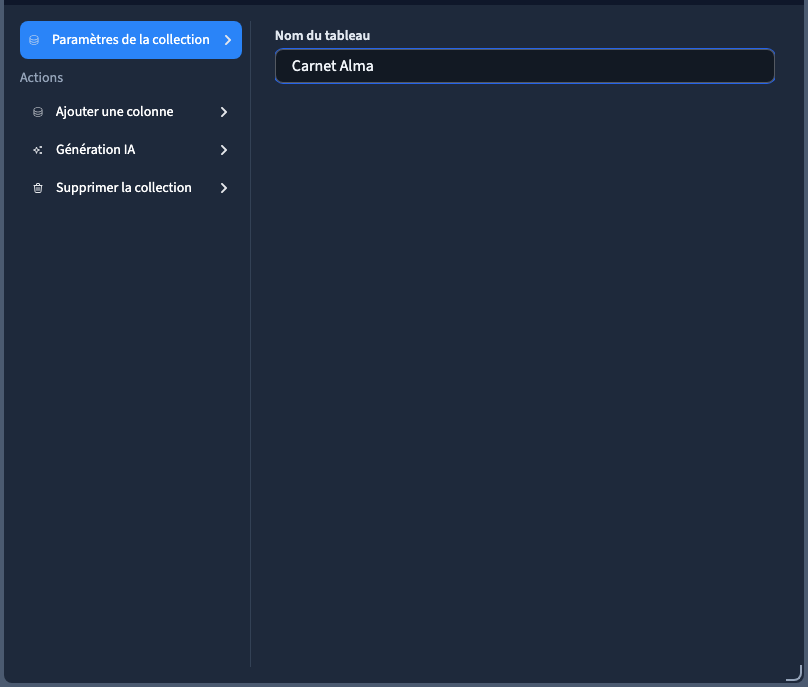Open Paramètres de la collection menu item
Viewport: 808px width, 687px height.
(131, 40)
